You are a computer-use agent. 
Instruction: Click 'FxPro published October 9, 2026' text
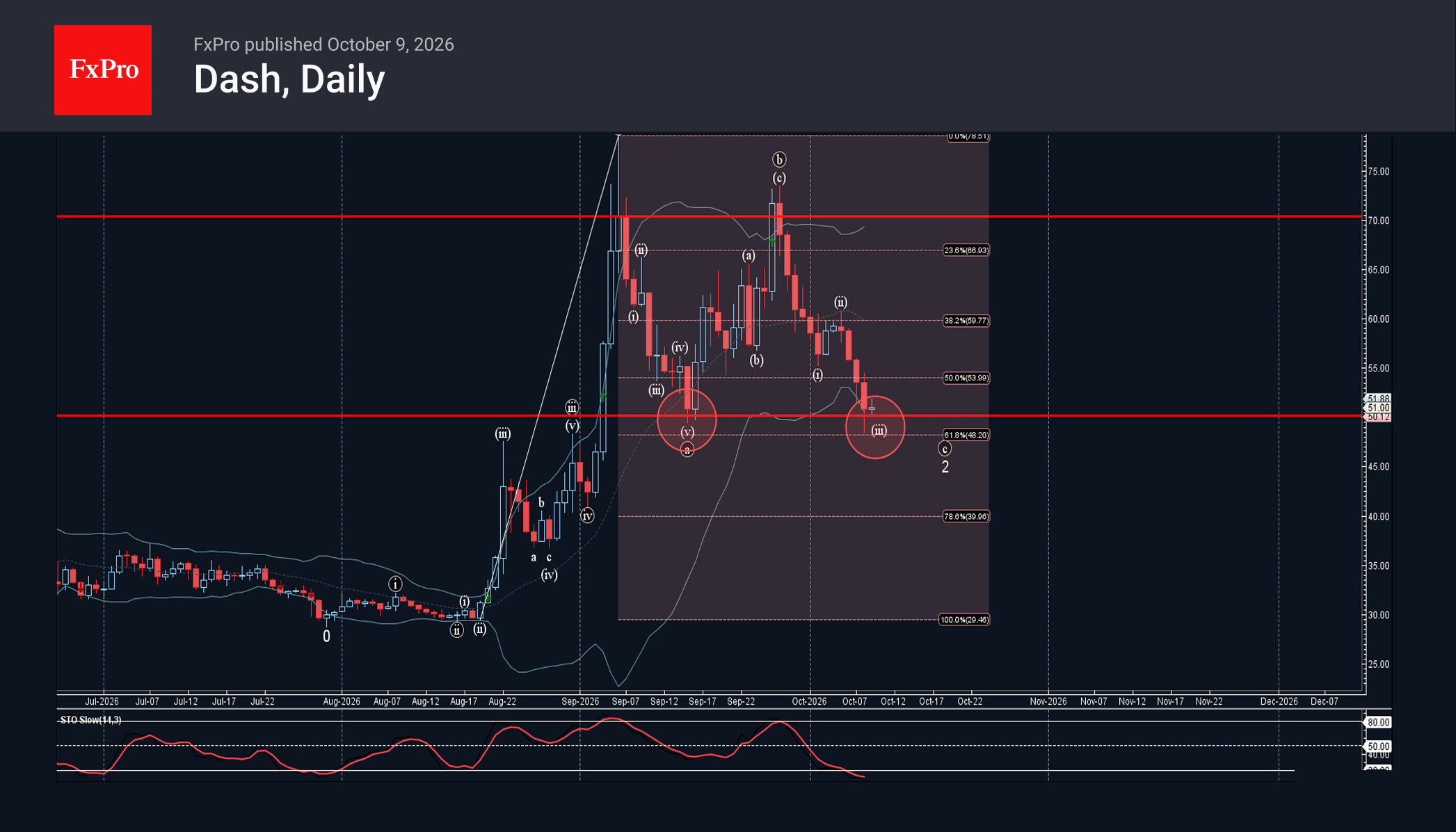click(x=323, y=45)
